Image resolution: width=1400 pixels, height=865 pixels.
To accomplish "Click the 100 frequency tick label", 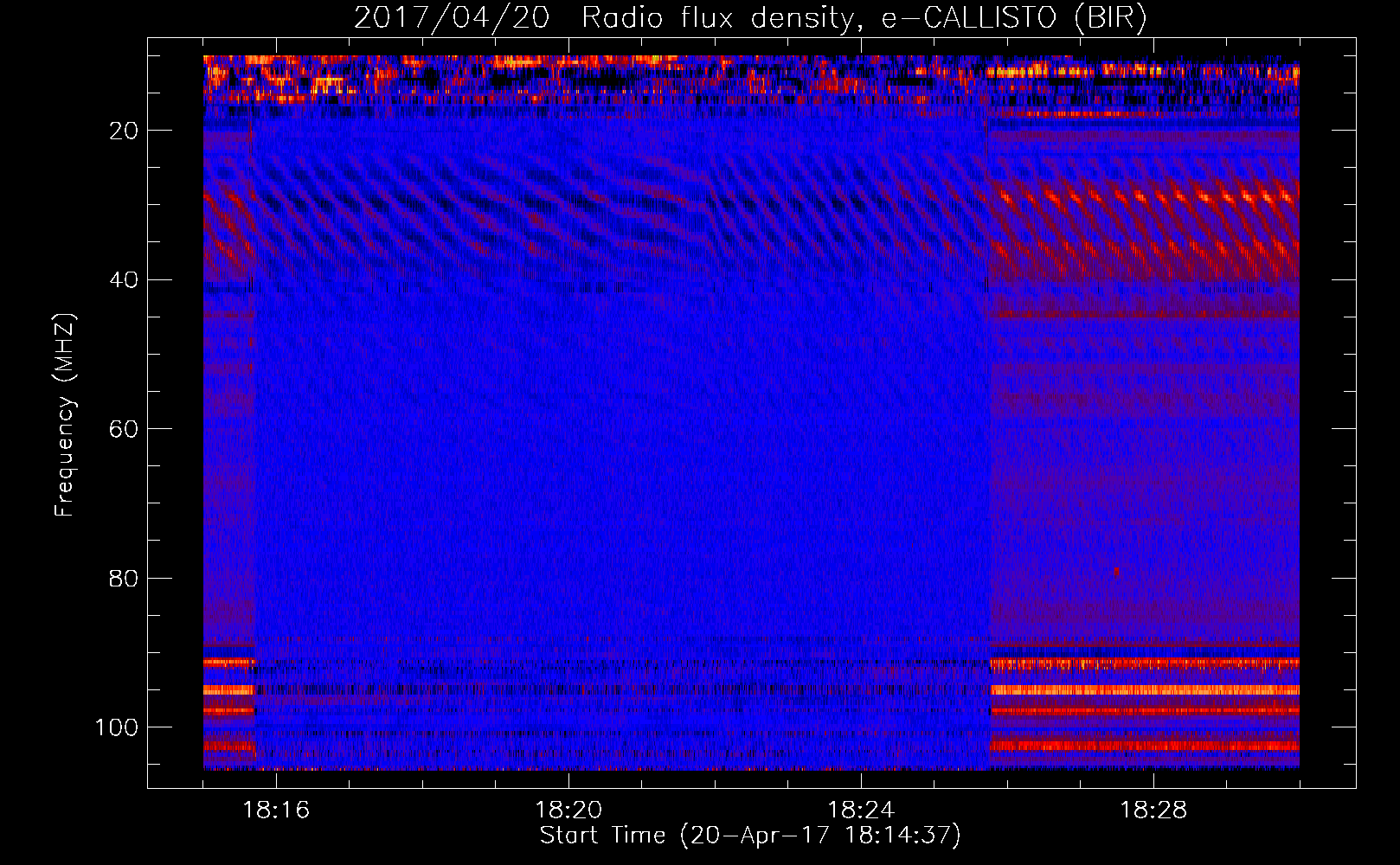I will point(117,727).
